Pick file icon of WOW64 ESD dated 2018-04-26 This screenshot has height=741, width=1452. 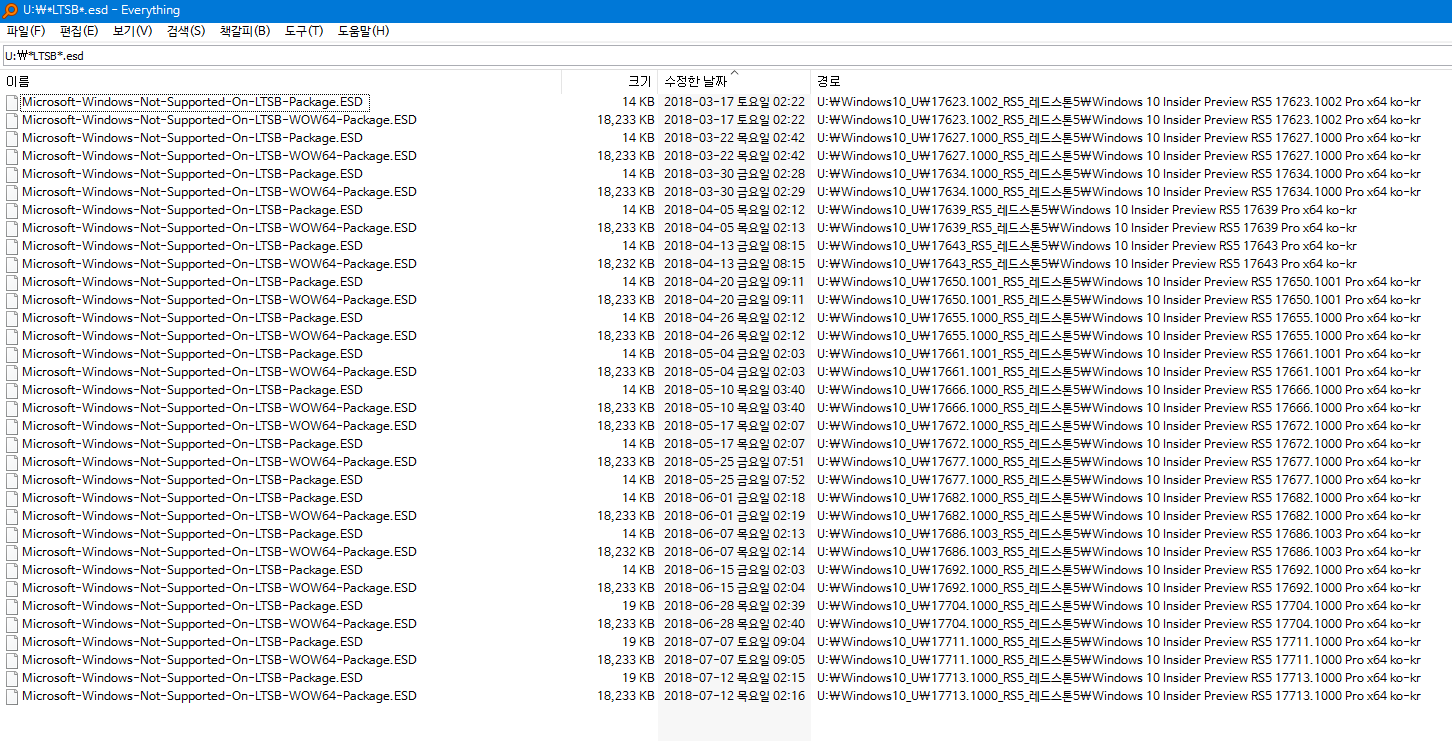(12, 336)
